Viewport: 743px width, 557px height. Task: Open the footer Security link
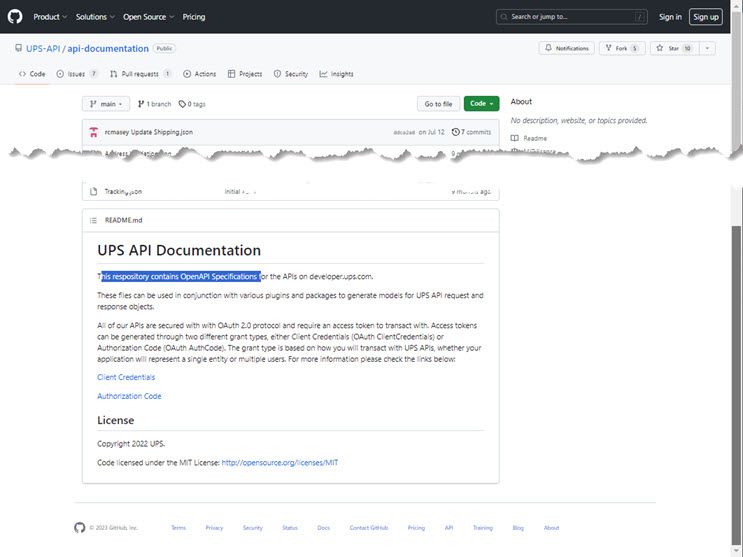click(253, 528)
